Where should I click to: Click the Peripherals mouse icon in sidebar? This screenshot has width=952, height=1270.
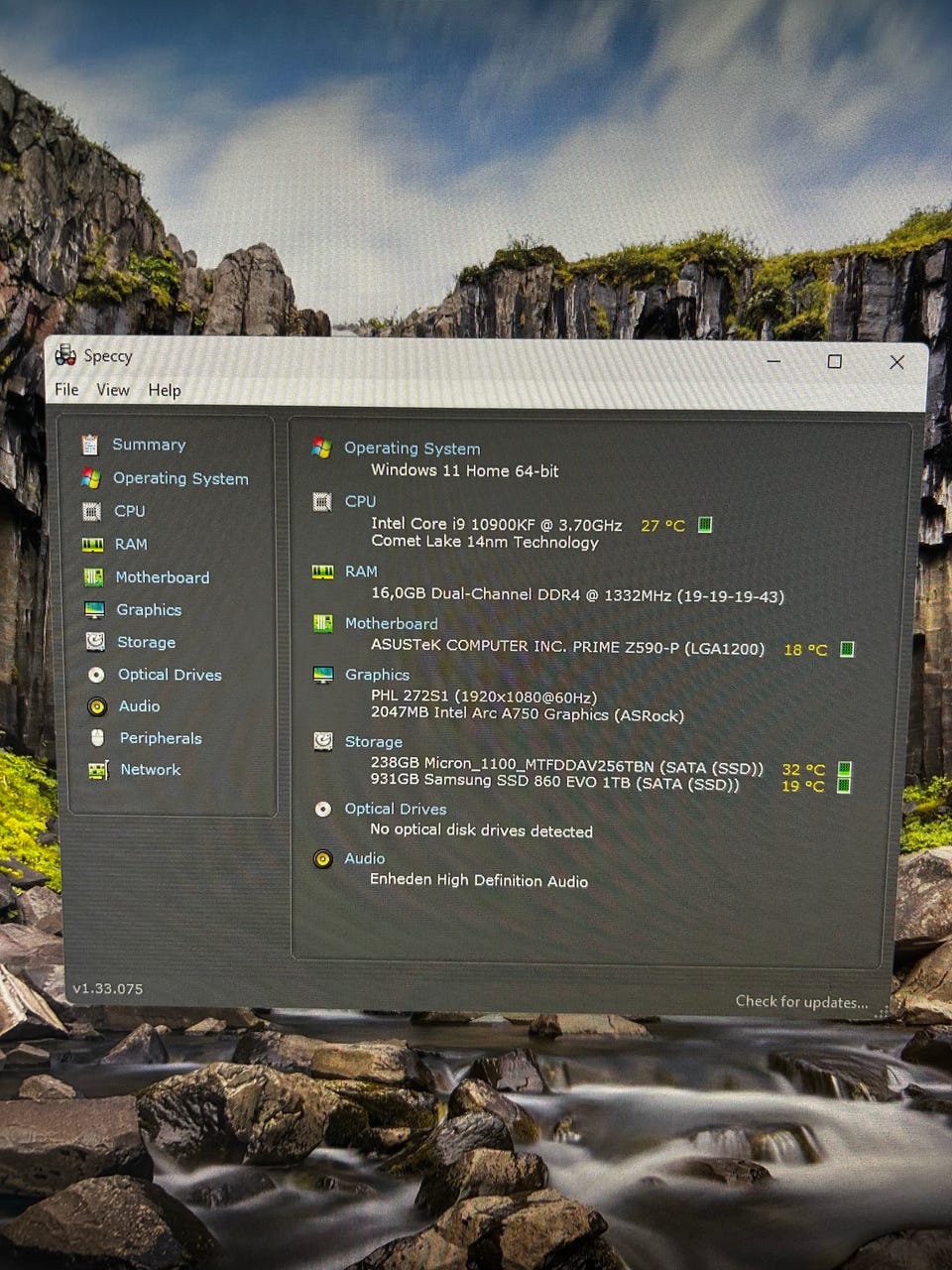pyautogui.click(x=97, y=738)
